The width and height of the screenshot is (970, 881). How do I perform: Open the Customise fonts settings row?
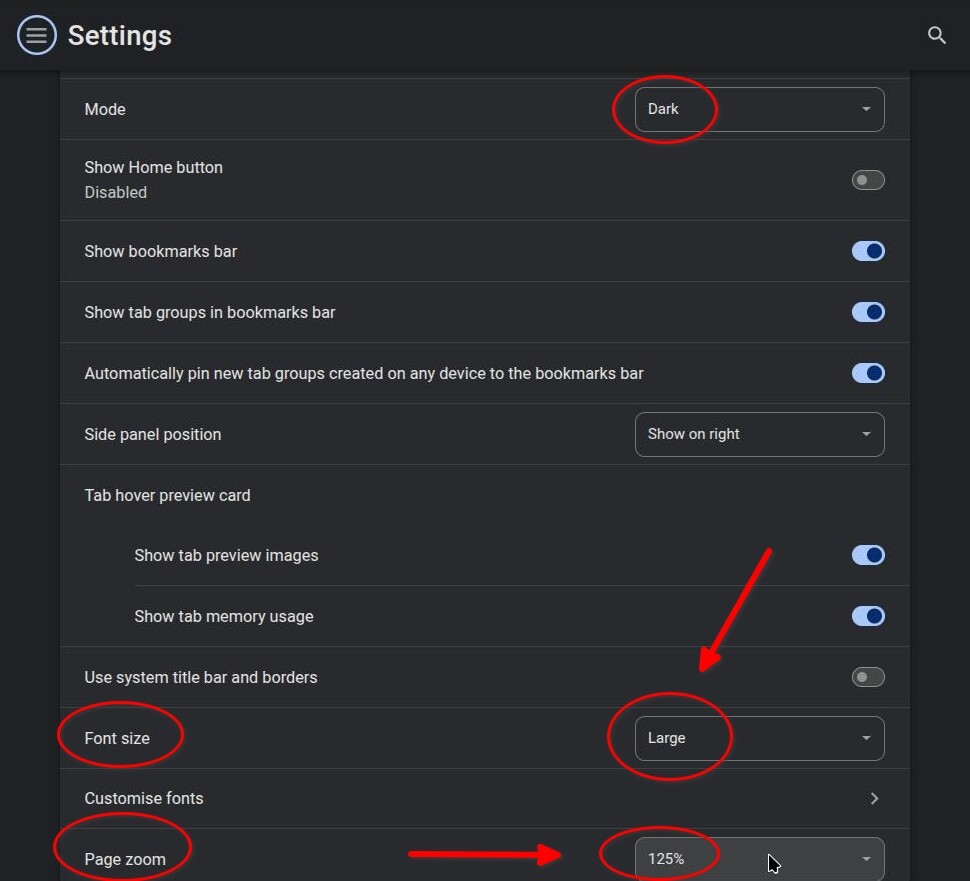click(400, 798)
